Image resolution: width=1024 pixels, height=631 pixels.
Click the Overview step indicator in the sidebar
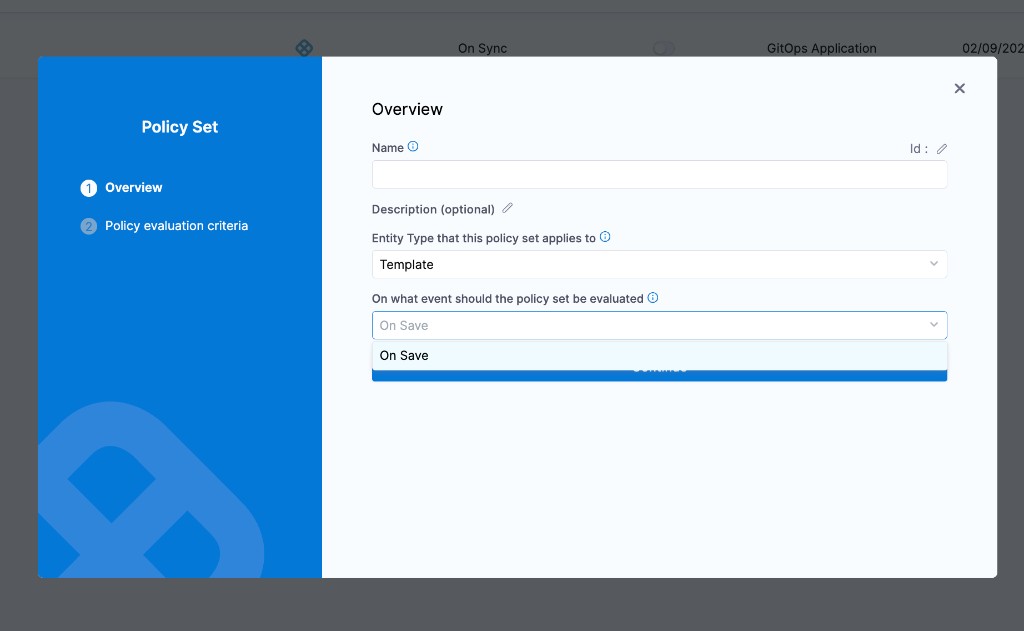pyautogui.click(x=134, y=187)
